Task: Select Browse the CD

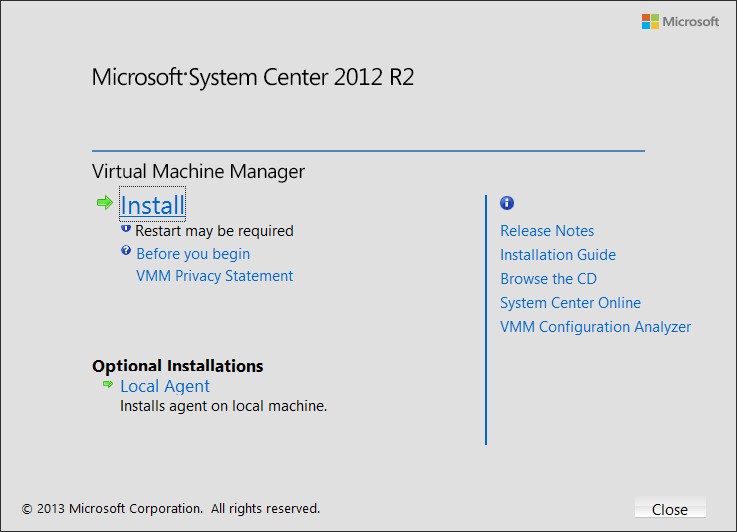Action: pyautogui.click(x=549, y=279)
